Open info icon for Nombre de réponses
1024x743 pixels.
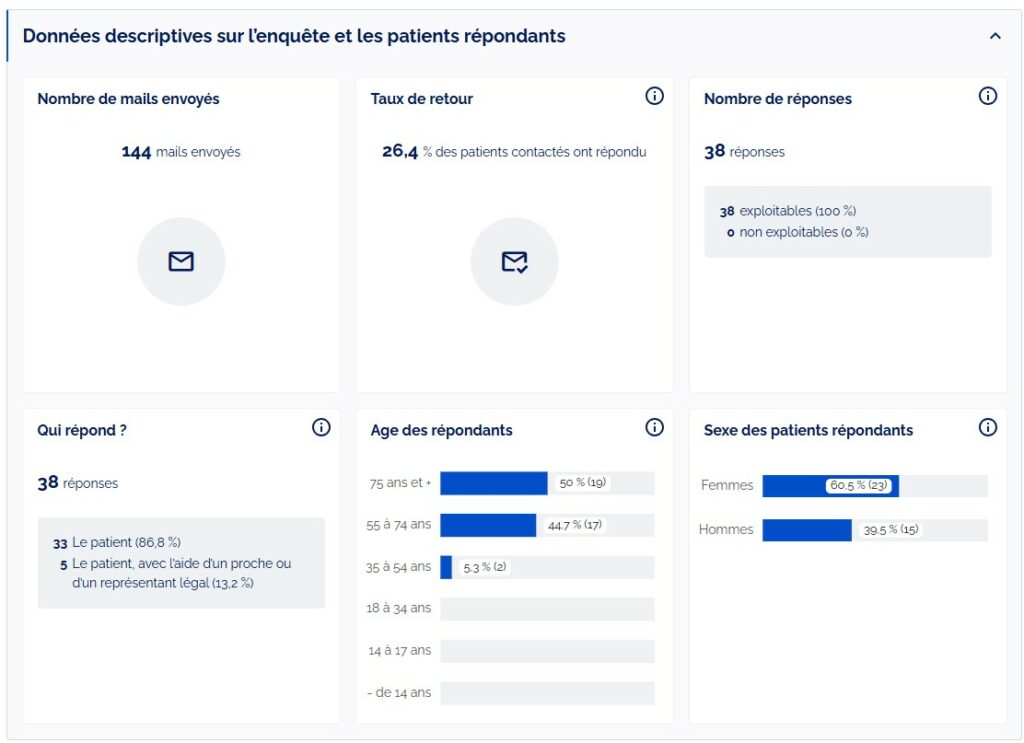tap(988, 96)
